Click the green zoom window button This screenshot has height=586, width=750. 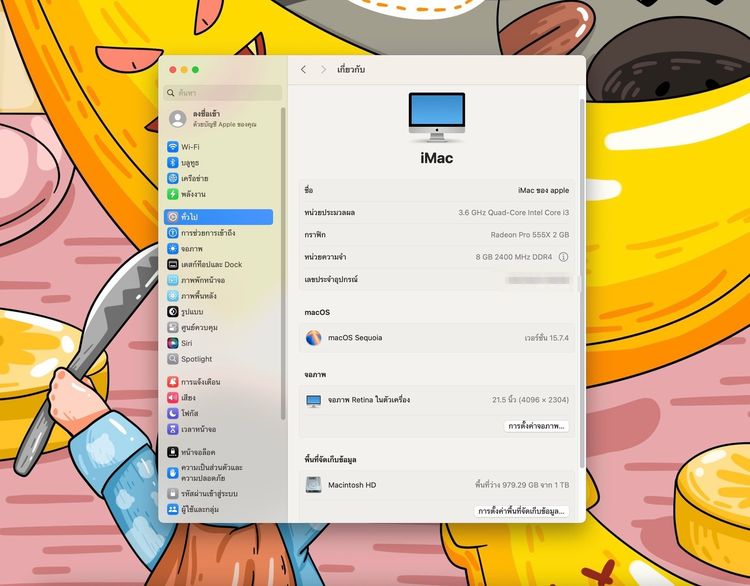(x=195, y=70)
